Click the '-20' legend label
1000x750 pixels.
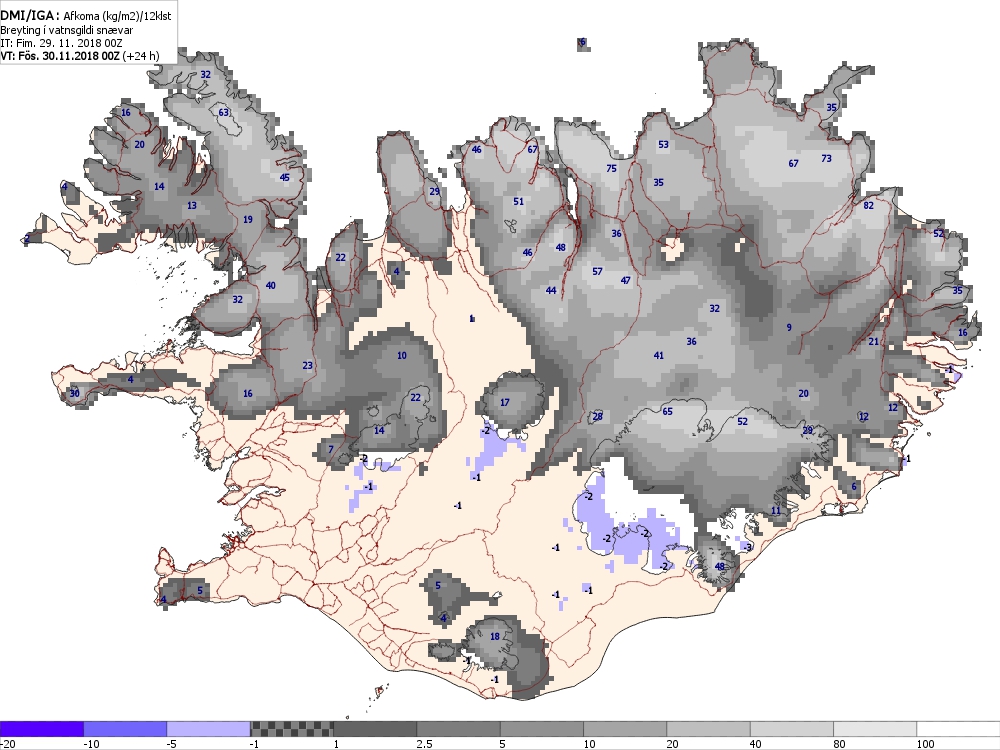[8, 744]
